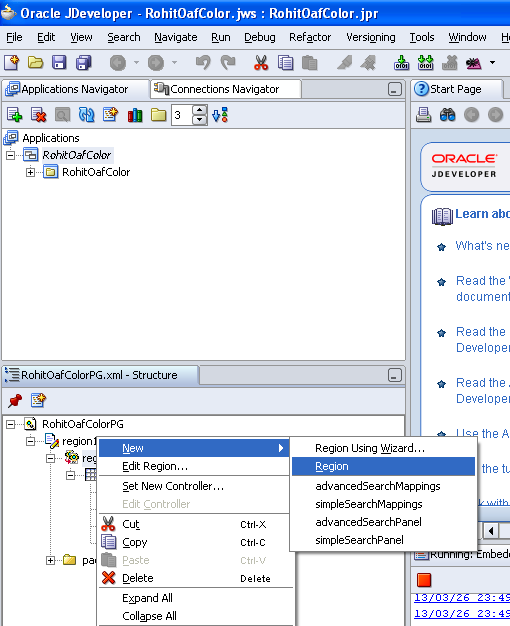Click the folder icon in navigator toolbar

point(159,115)
